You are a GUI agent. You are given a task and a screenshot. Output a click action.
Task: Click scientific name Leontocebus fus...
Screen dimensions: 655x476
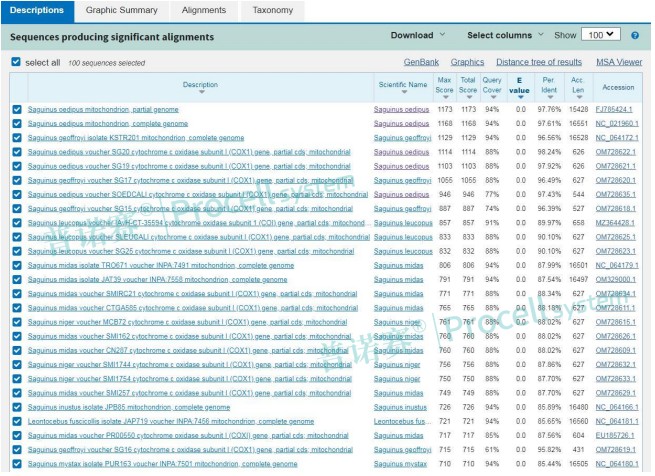pyautogui.click(x=402, y=421)
